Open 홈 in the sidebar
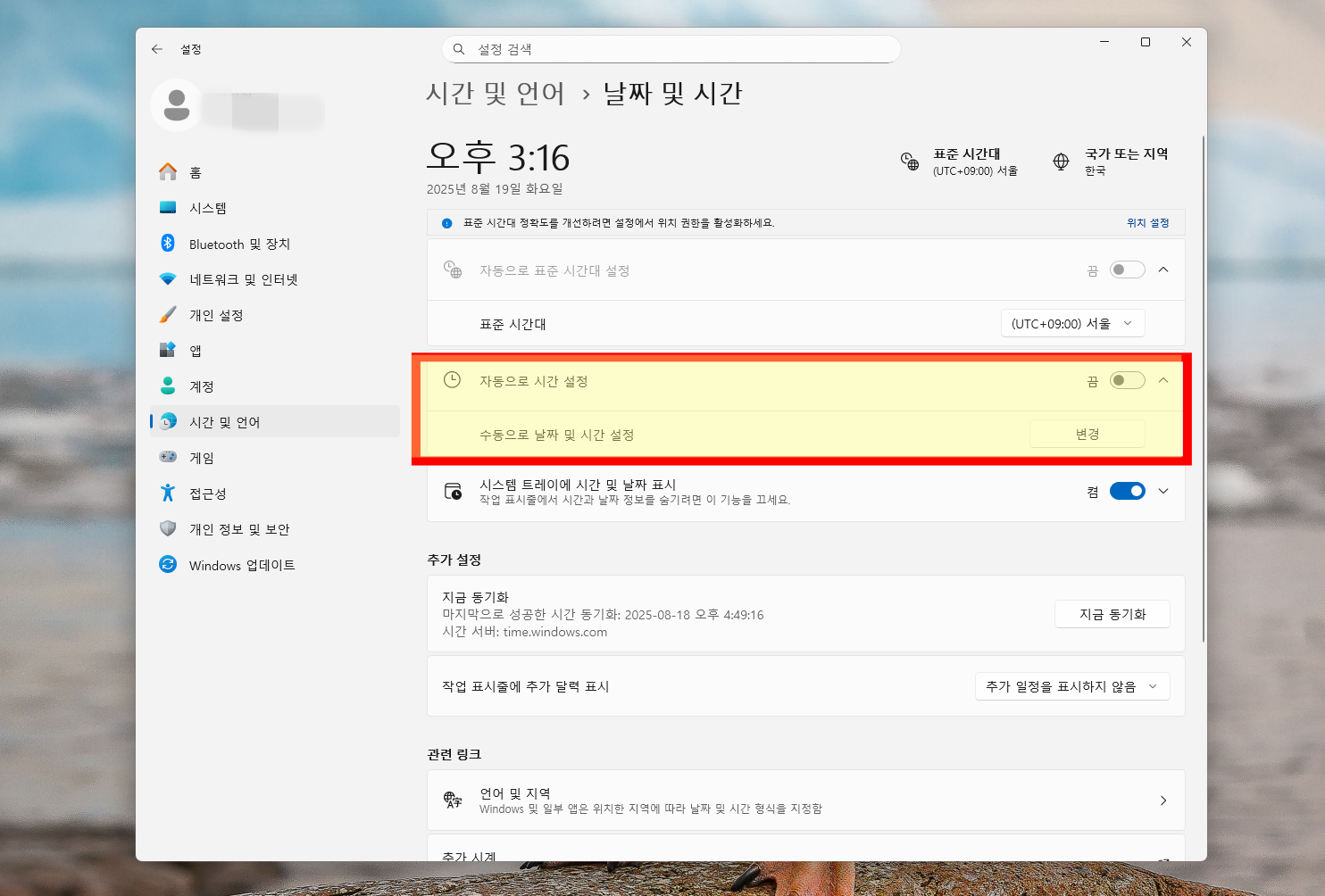The image size is (1325, 896). click(275, 171)
